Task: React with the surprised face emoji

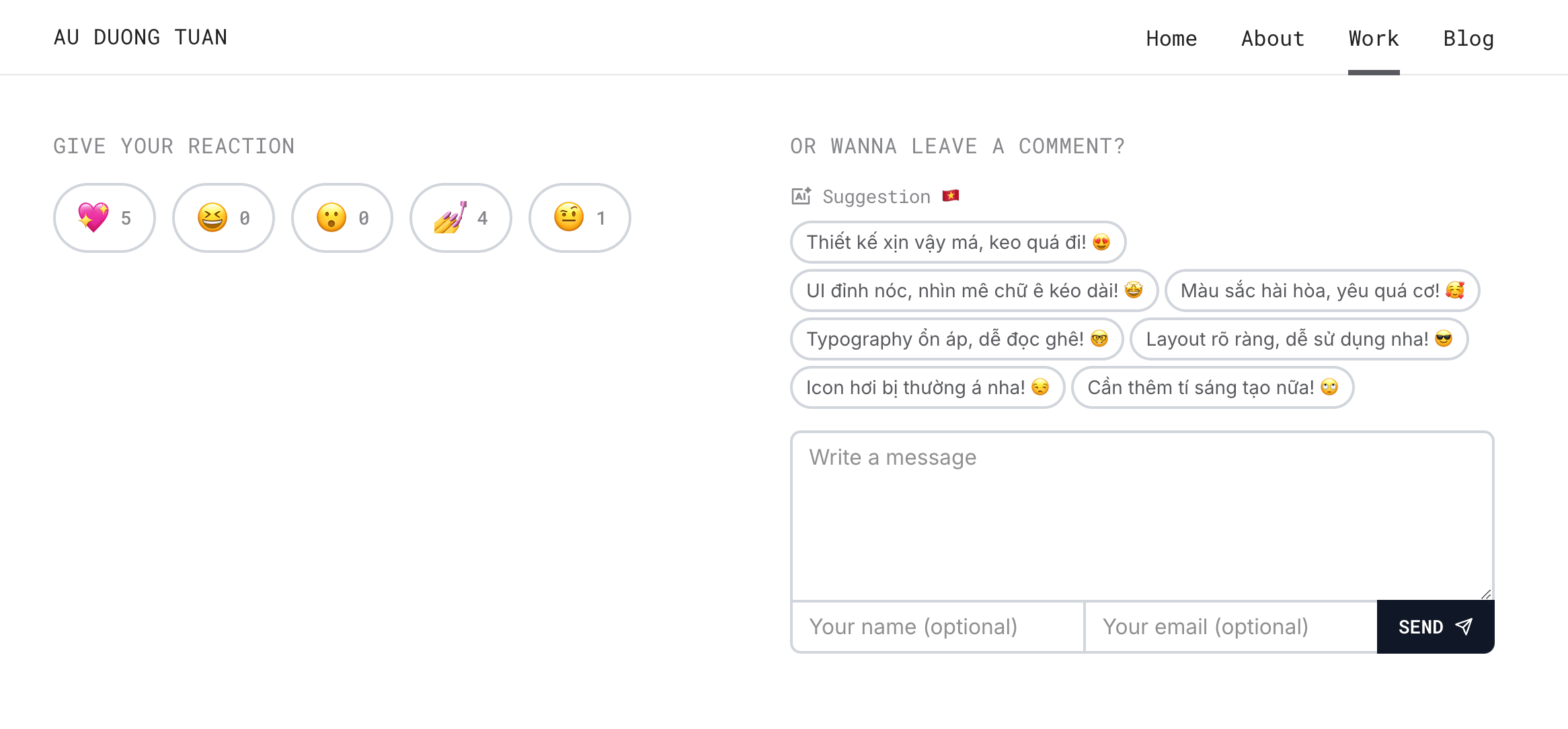Action: (x=342, y=218)
